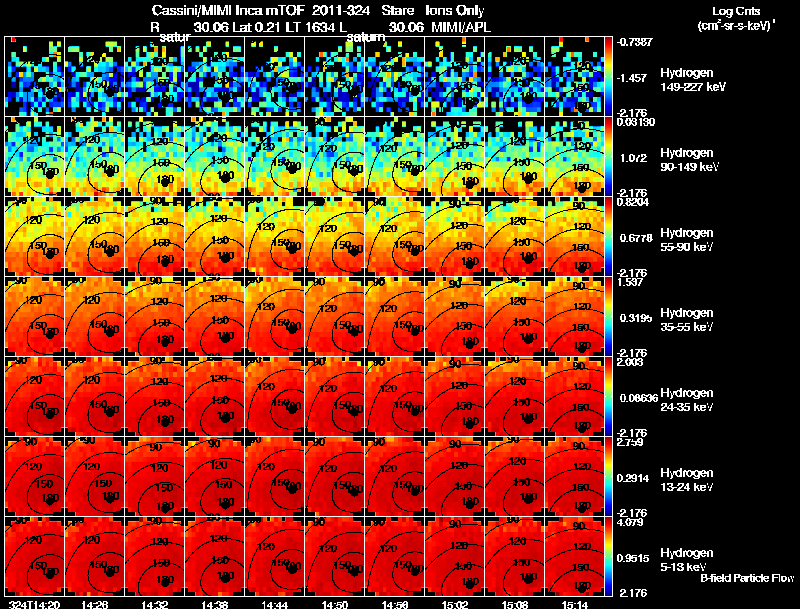This screenshot has height=609, width=800.
Task: Click the 'Hydrogen 55-90 keV' row label
Action: pyautogui.click(x=687, y=240)
